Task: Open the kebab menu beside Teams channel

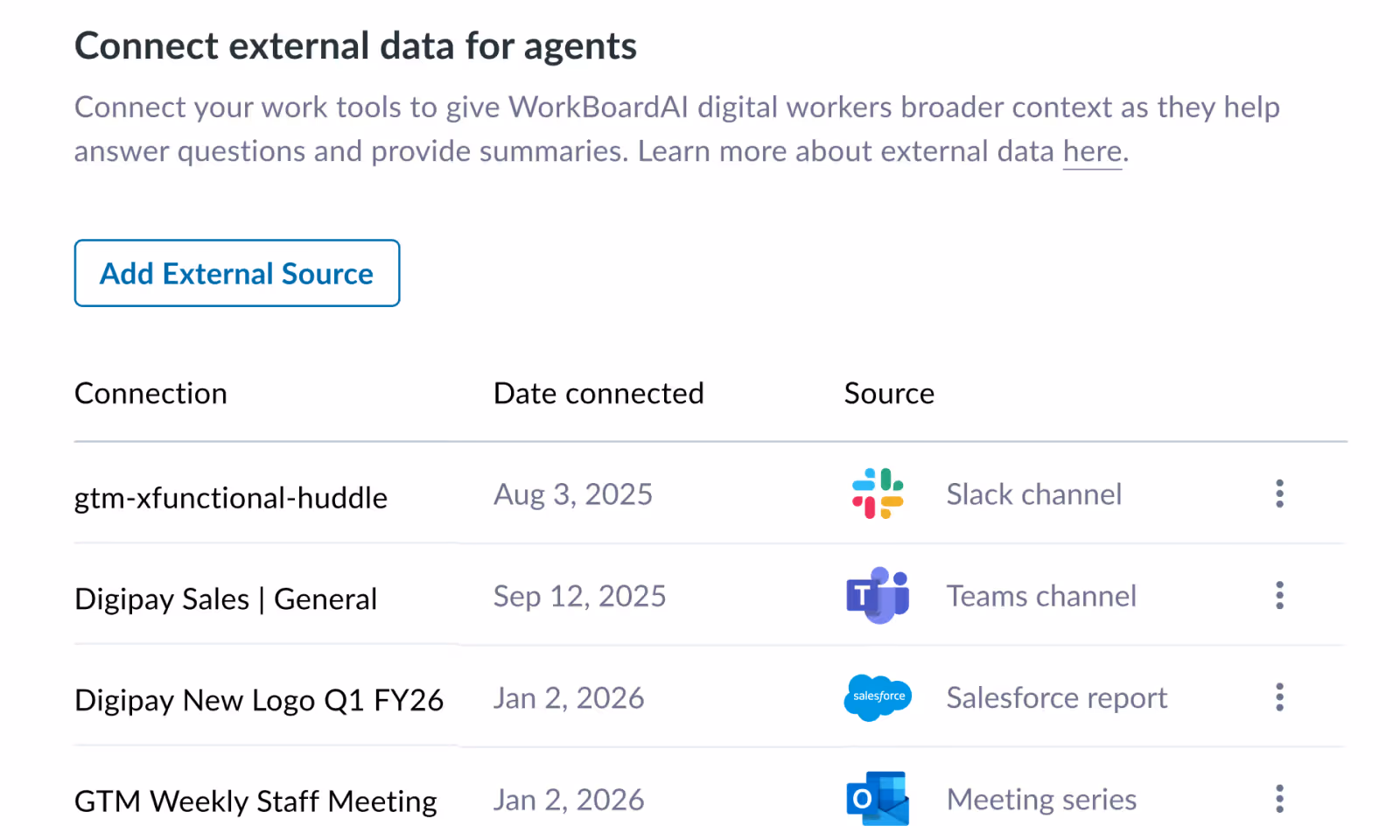Action: click(1278, 596)
